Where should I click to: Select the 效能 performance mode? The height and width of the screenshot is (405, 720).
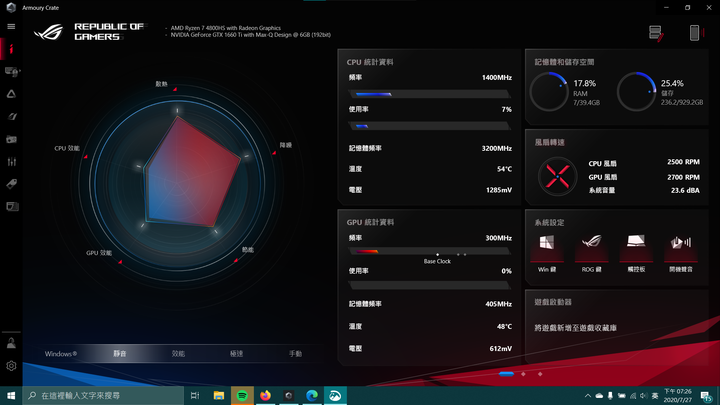178,354
